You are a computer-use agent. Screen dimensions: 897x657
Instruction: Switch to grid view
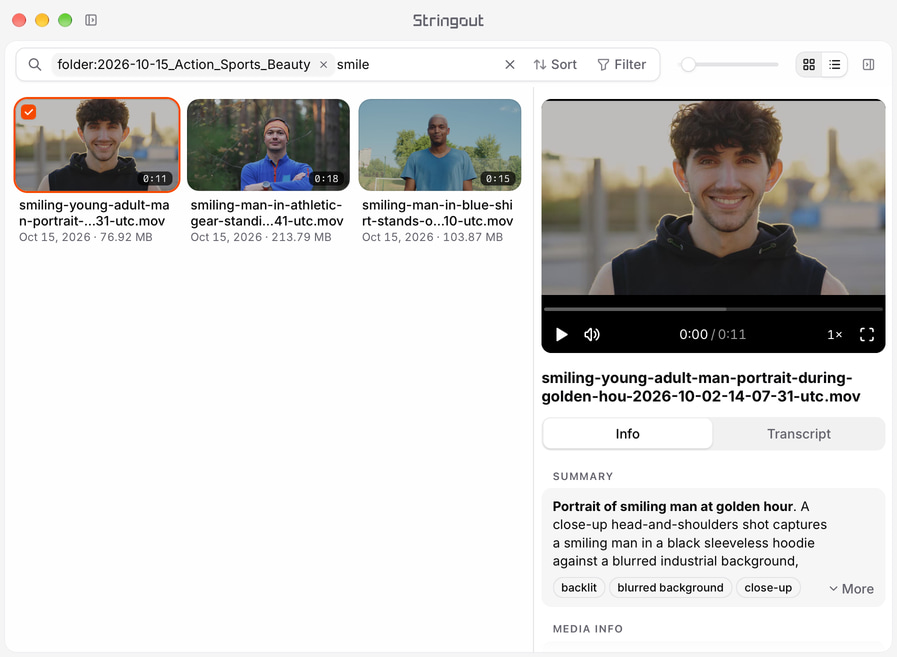[809, 65]
